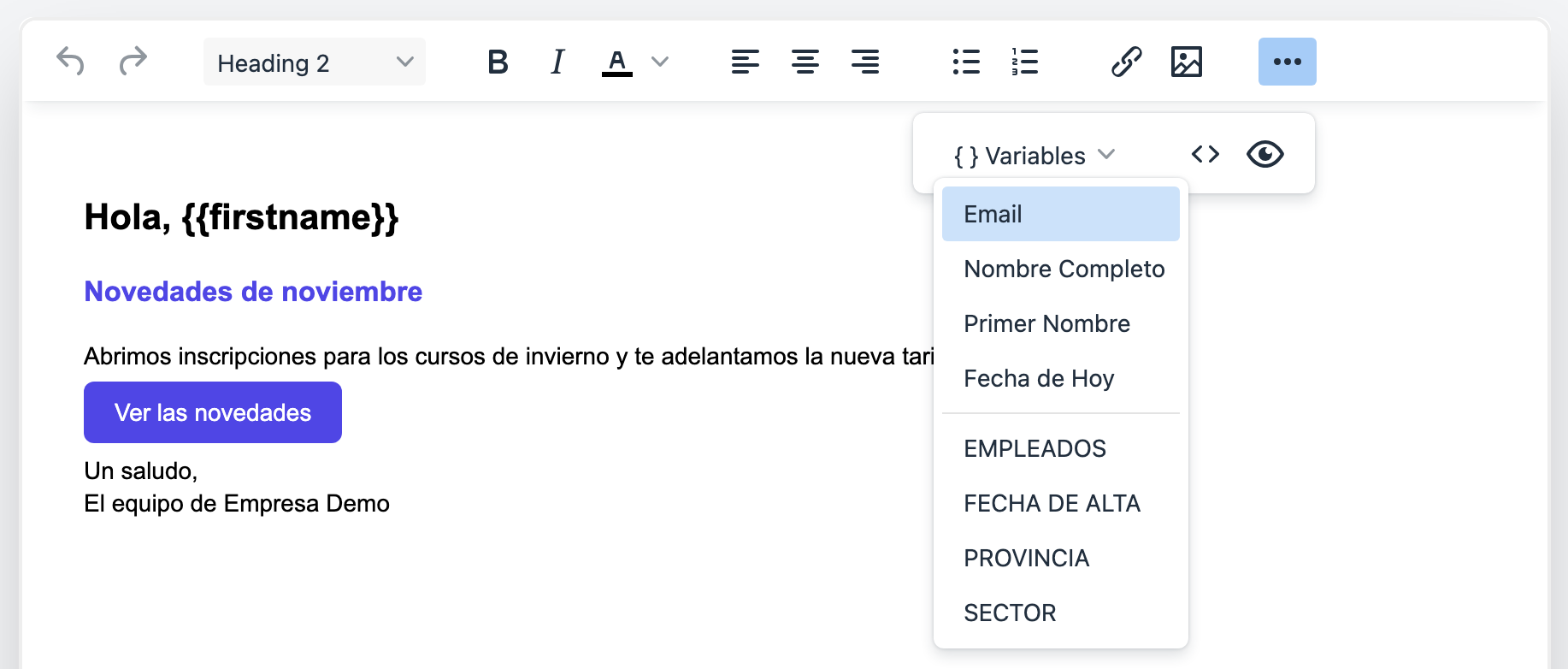Click the Ver las novedades button
Screen dimensions: 1568x669
coord(213,412)
